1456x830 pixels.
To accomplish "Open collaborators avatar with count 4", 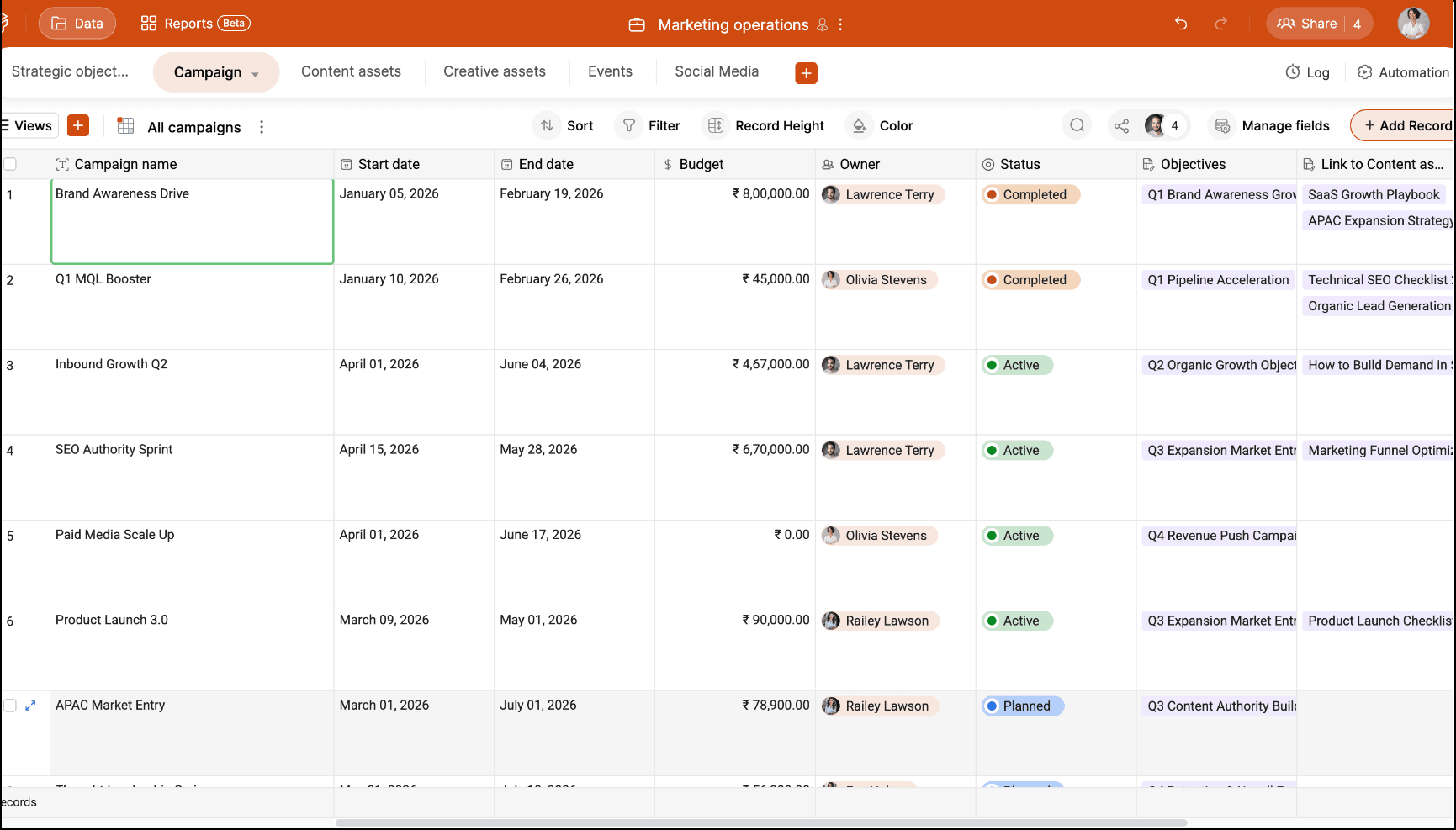I will coord(1165,125).
